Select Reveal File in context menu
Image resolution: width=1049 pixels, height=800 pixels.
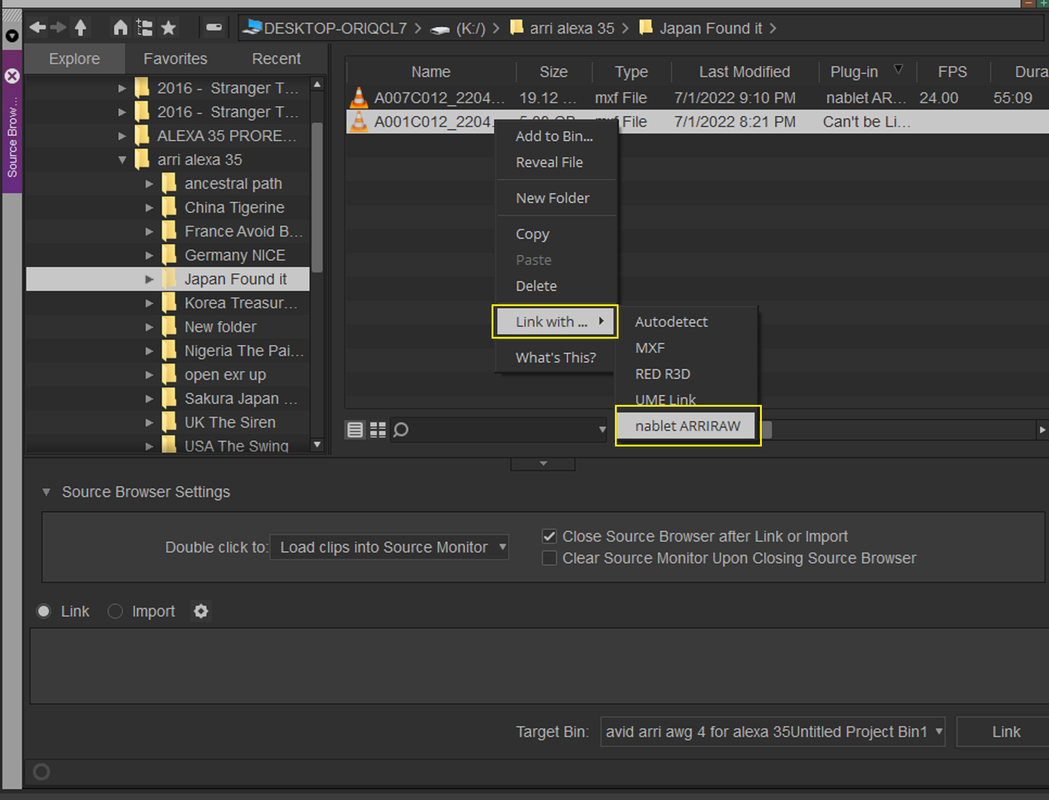[549, 163]
